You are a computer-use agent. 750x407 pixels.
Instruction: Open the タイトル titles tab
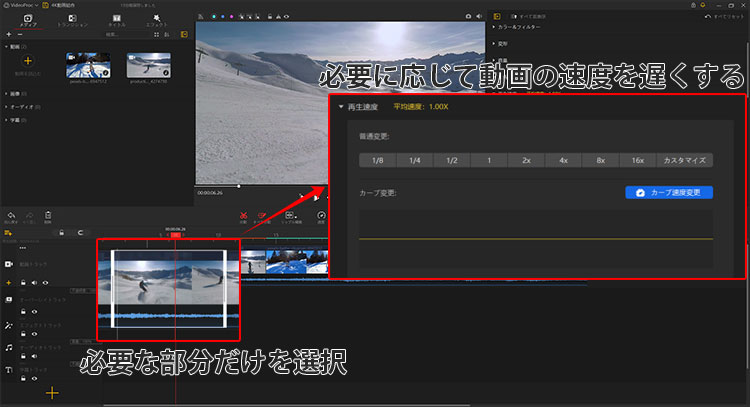coord(116,21)
